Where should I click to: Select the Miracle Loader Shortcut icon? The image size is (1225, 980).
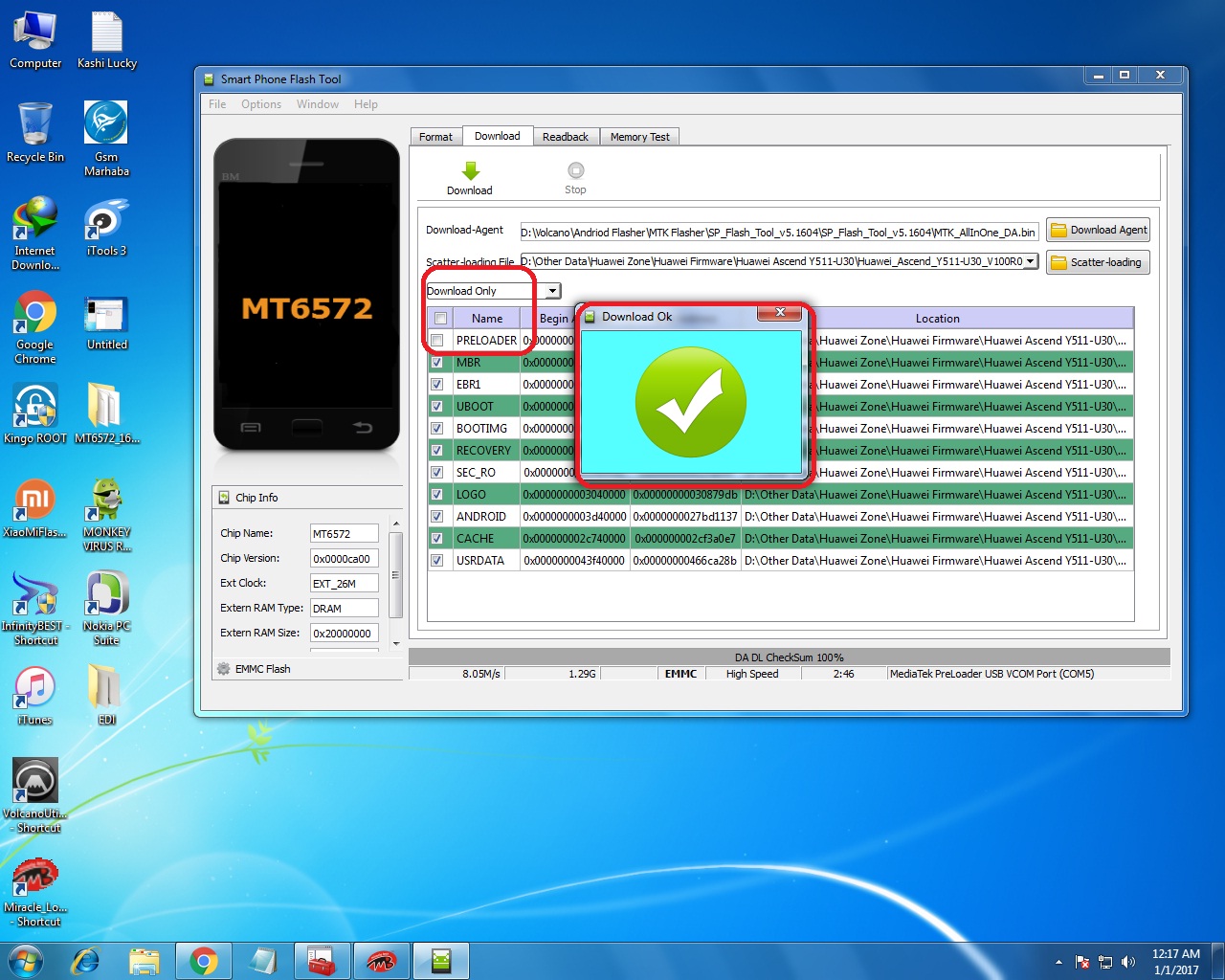coord(35,892)
